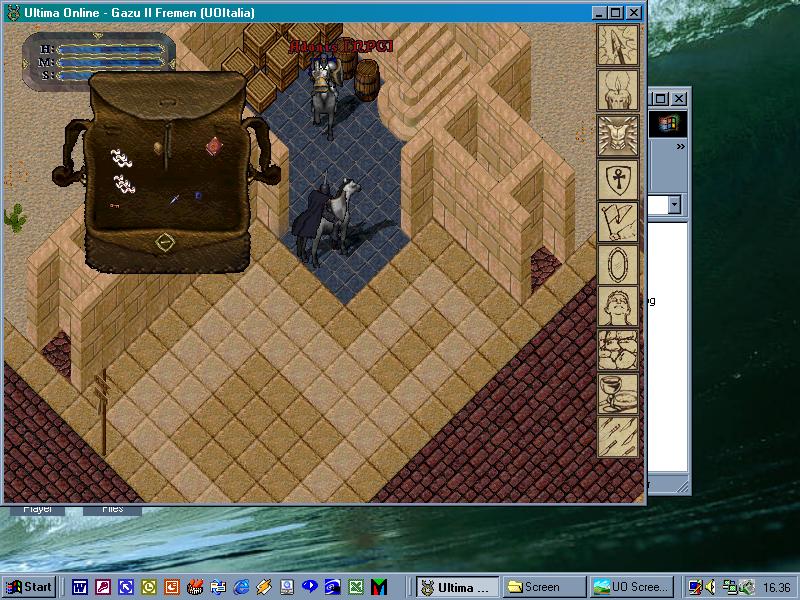Click the upper white bandage pile in backpack

point(122,158)
